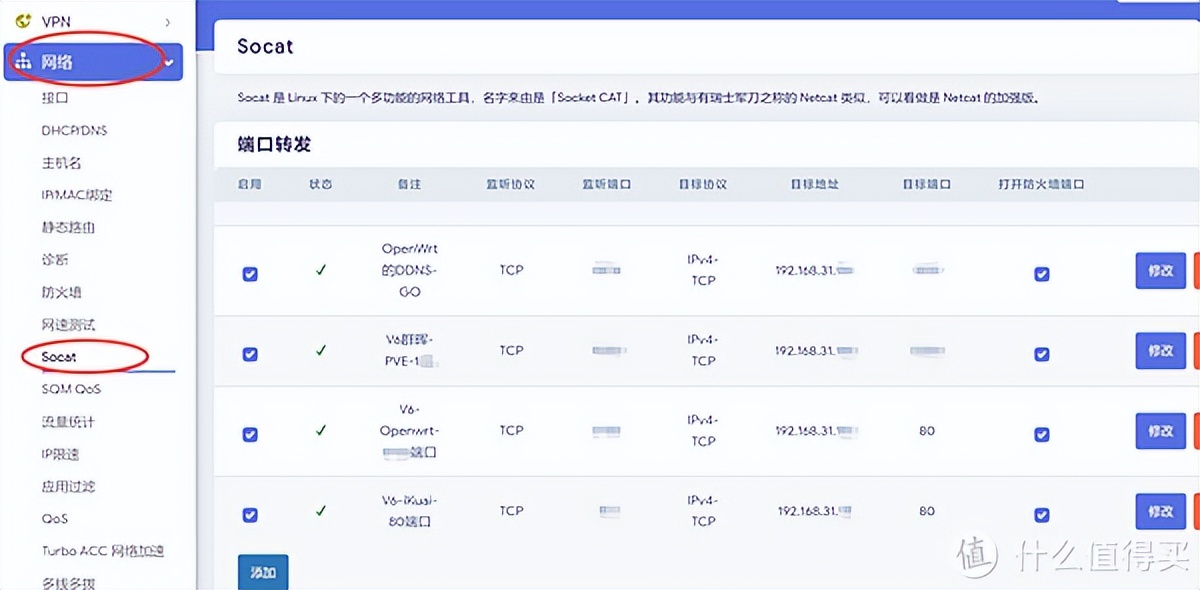Click the green status checkmark of the first rule
This screenshot has width=1200, height=590.
click(x=320, y=271)
